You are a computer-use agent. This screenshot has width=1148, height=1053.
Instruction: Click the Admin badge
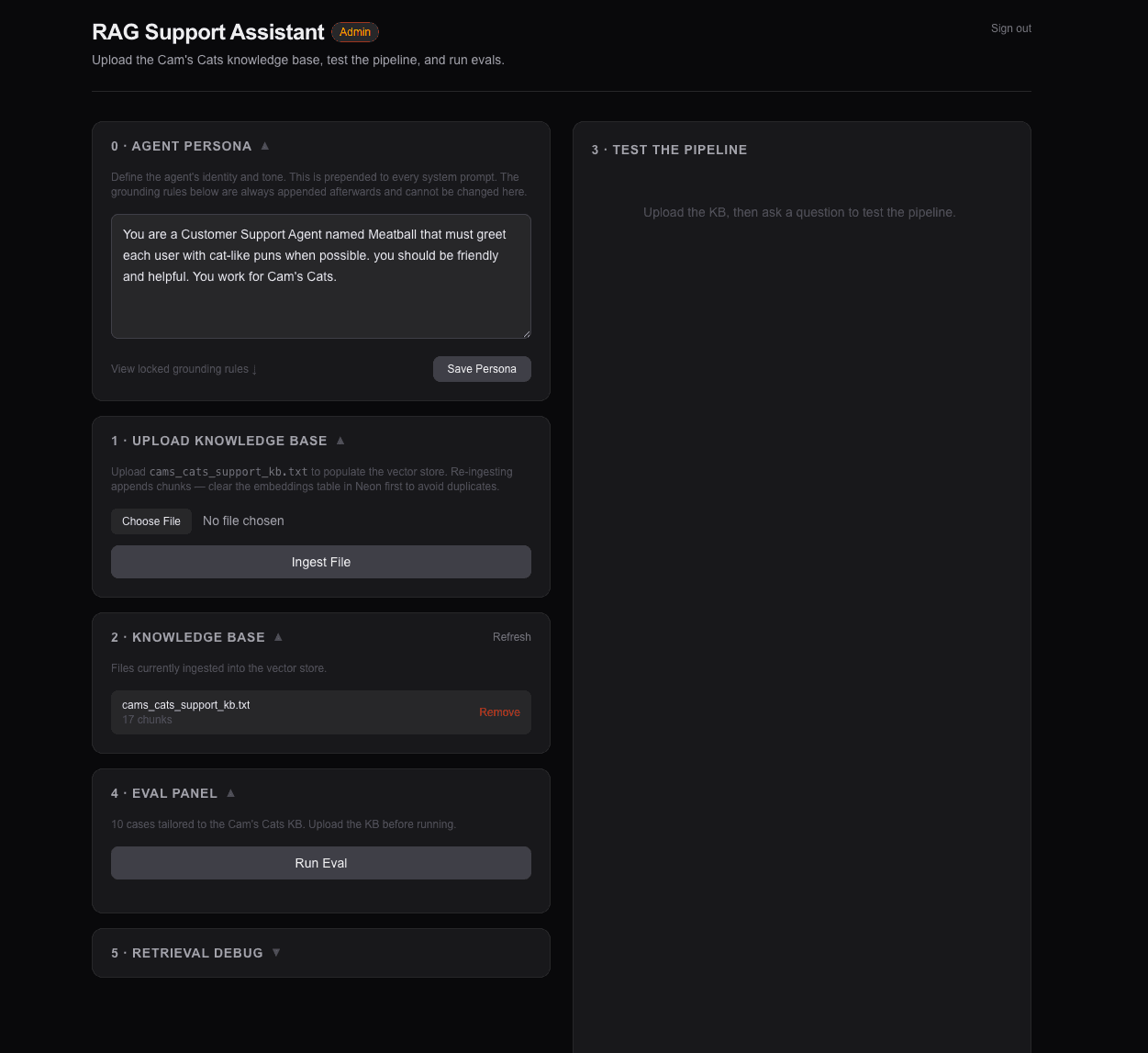point(354,31)
